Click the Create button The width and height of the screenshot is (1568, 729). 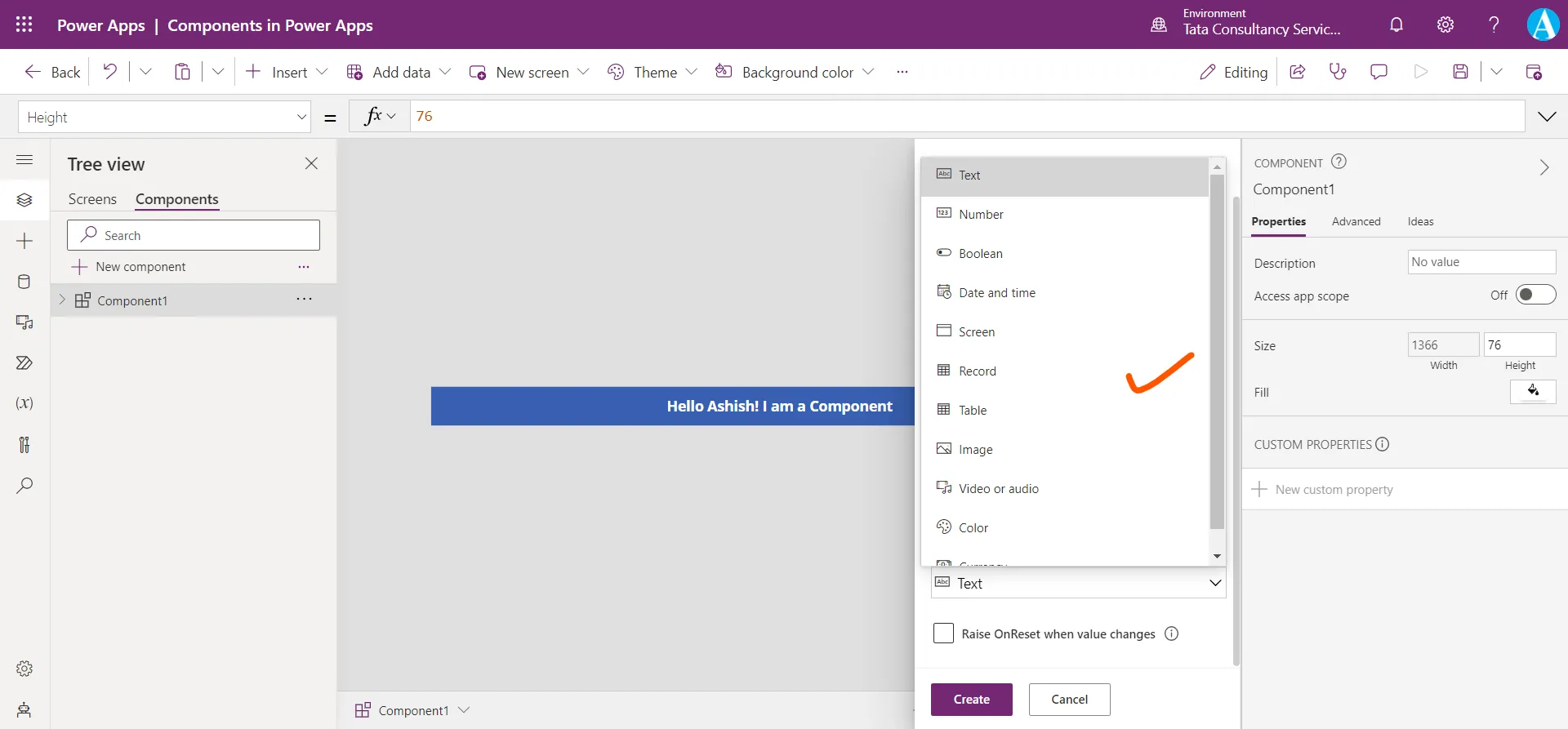click(972, 700)
